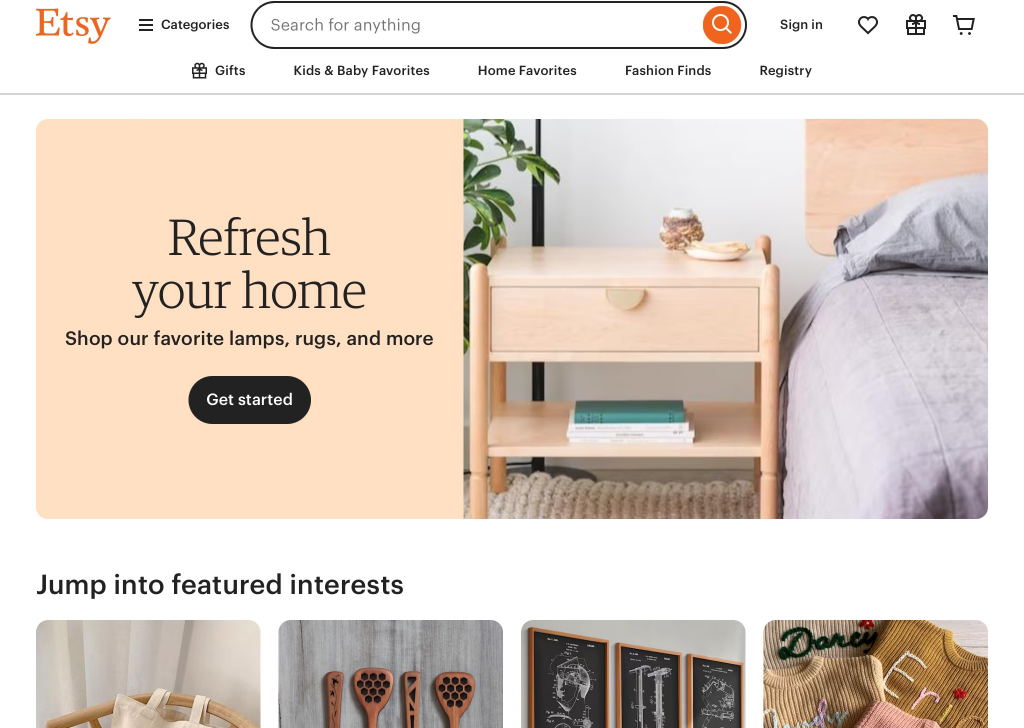Screen dimensions: 1024x728
Task: Click the Sign in button
Action: point(801,25)
